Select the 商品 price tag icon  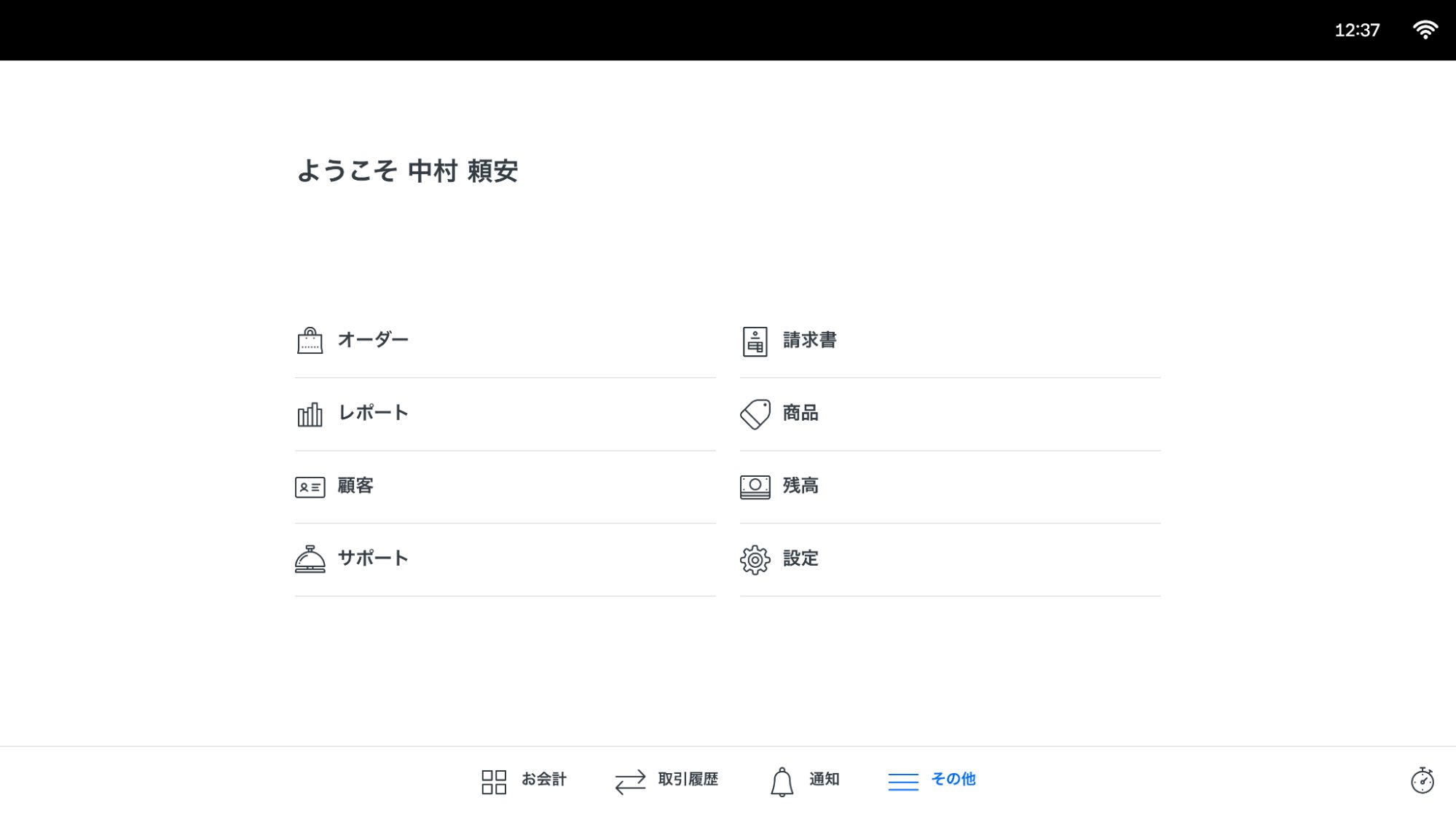coord(755,412)
